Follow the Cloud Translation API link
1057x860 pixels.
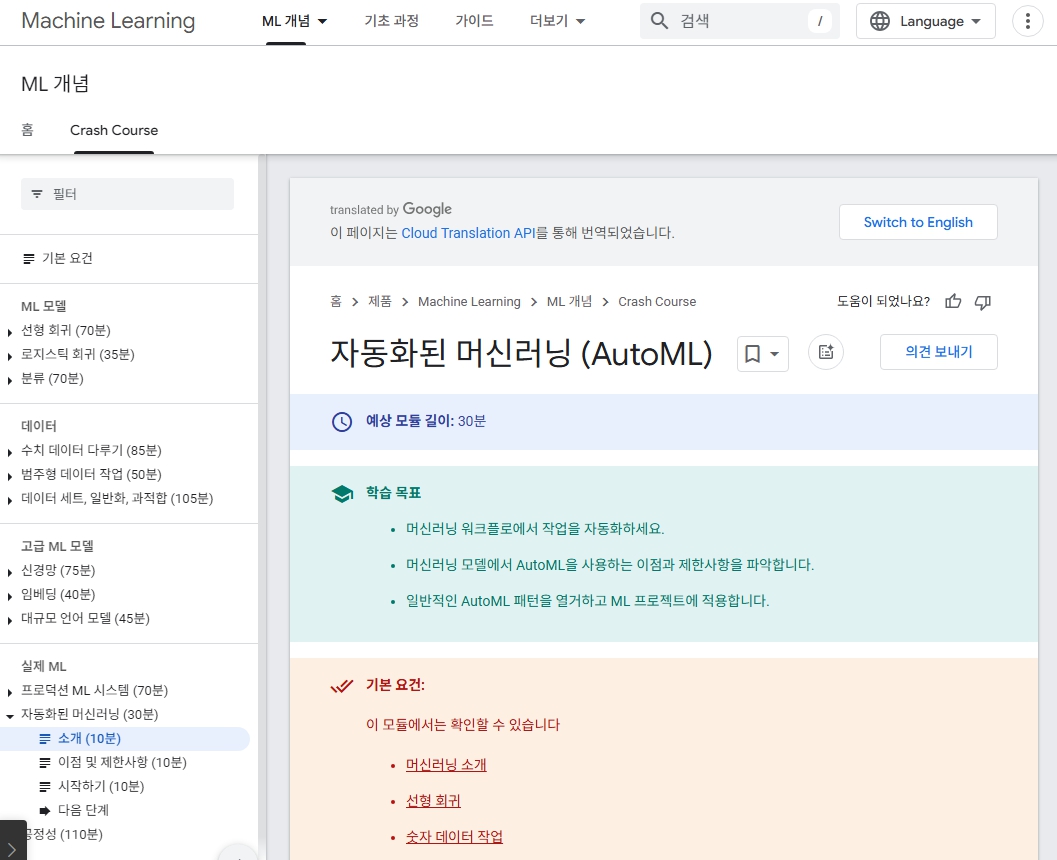468,233
